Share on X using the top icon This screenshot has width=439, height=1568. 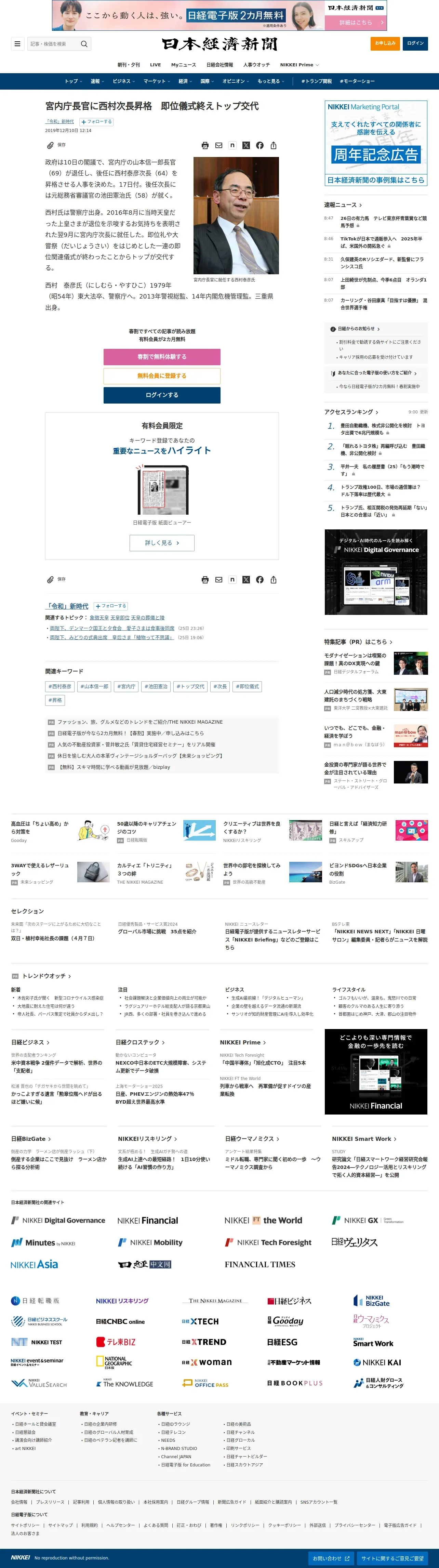coord(246,145)
